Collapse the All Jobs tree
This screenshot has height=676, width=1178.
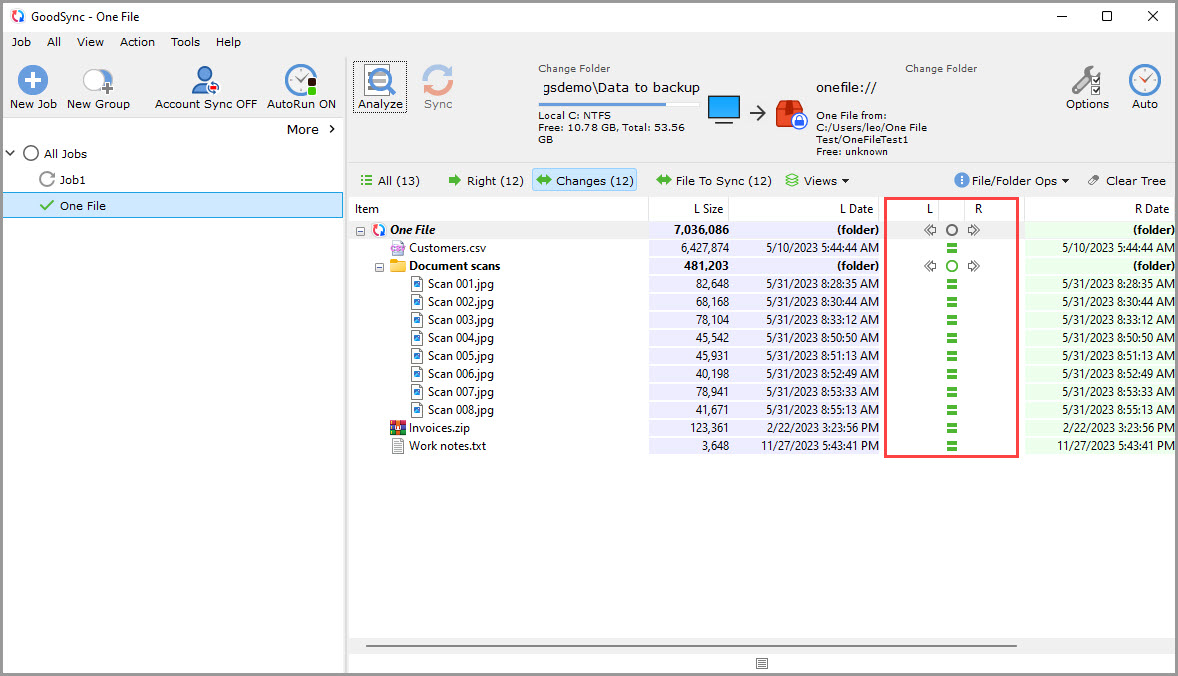coord(11,153)
